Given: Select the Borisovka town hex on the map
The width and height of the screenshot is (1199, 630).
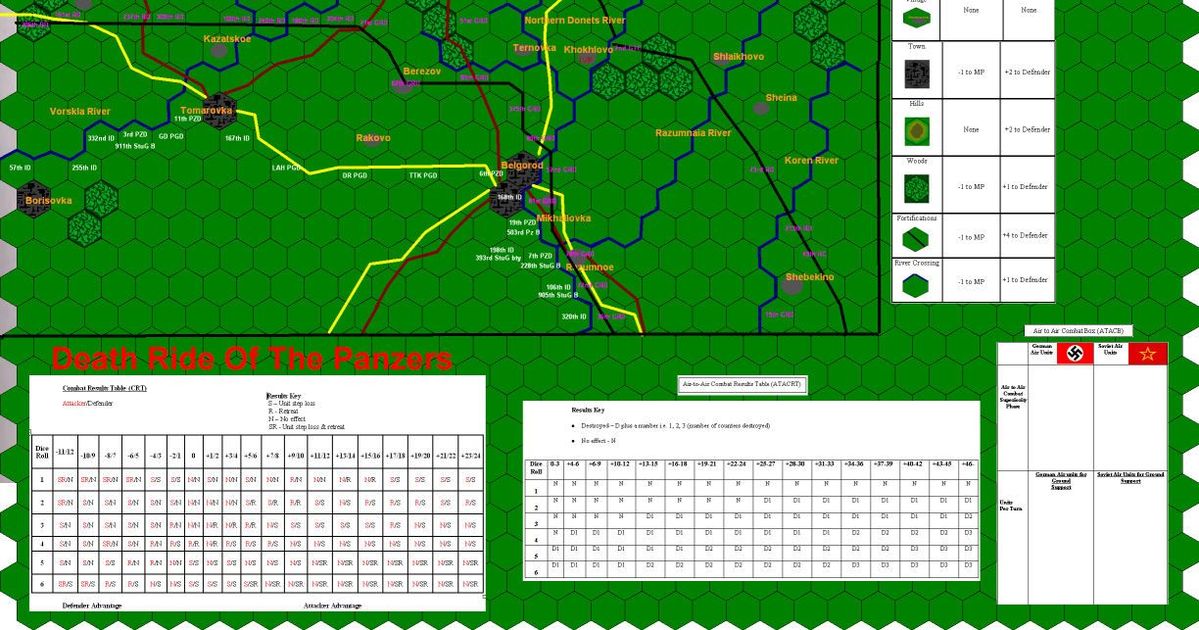Looking at the screenshot, I should point(34,200).
